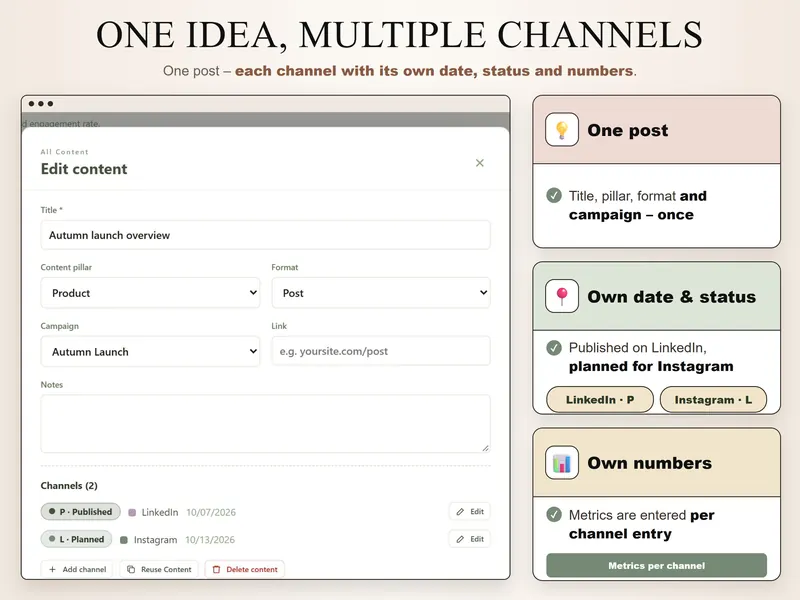800x600 pixels.
Task: Click the Own date & status heading
Action: 671,296
